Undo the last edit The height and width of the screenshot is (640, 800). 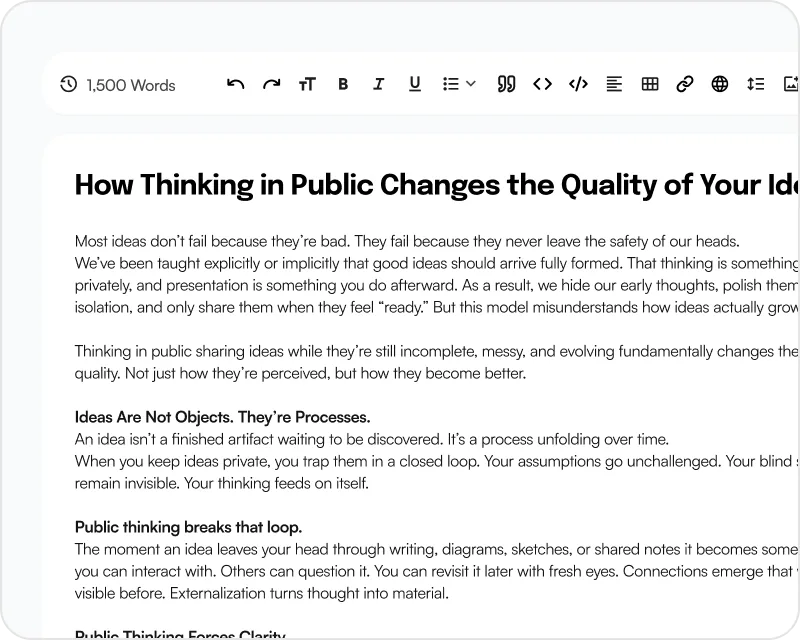click(235, 84)
